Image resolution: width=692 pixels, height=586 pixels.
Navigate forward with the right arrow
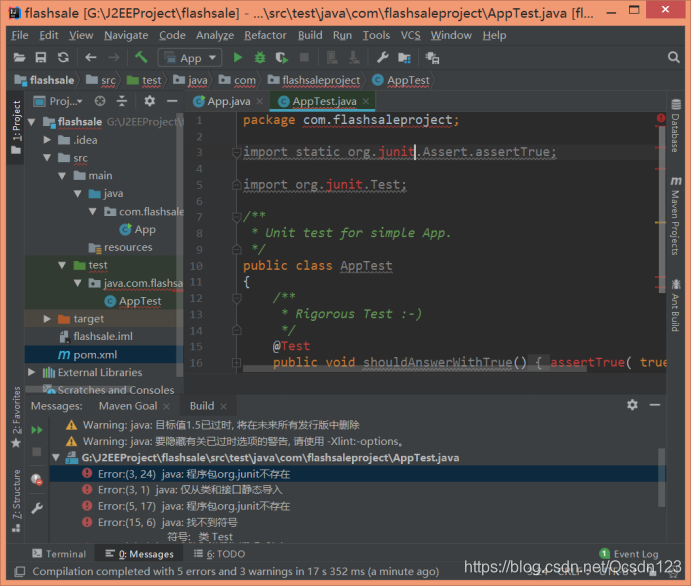pyautogui.click(x=114, y=57)
